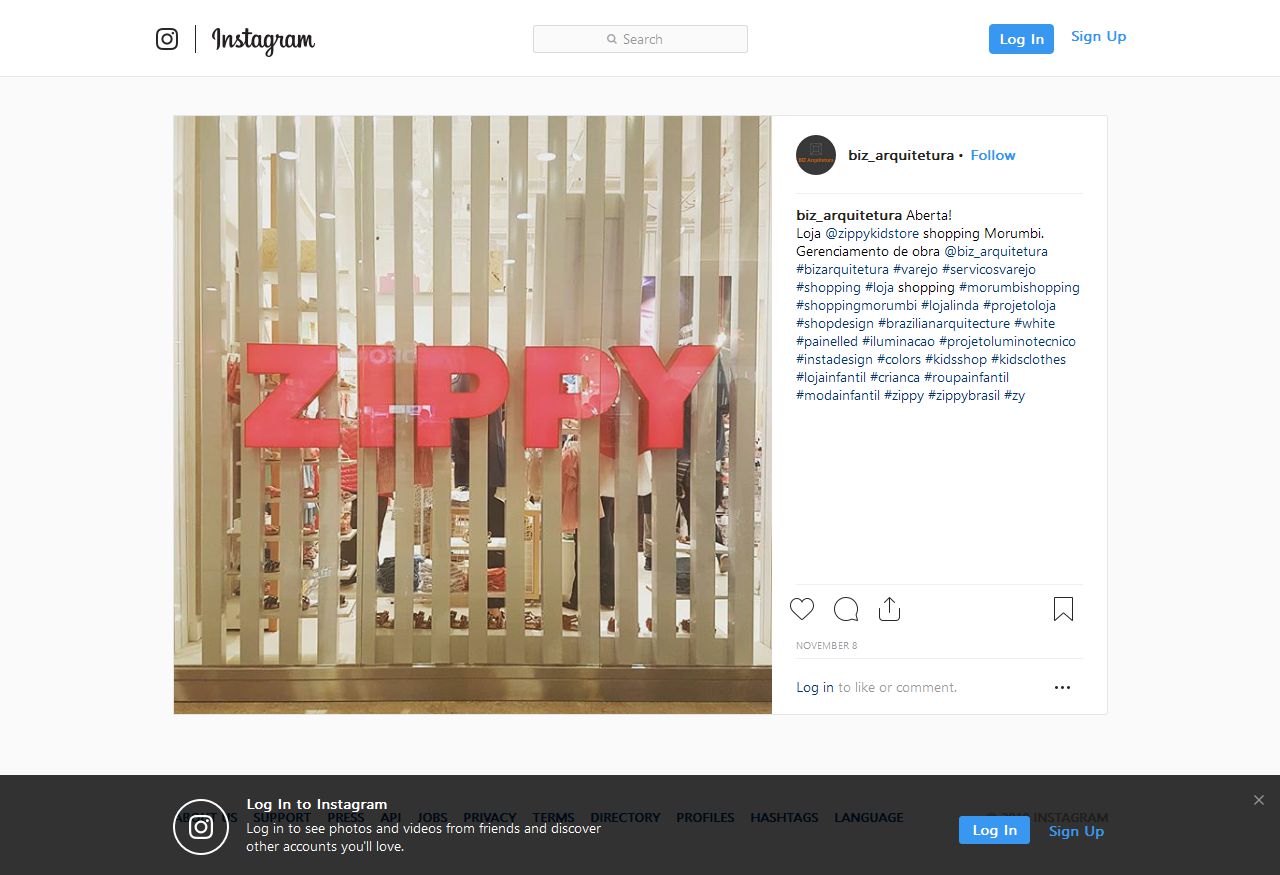Screen dimensions: 1280x875
Task: Save post with bookmark icon
Action: [x=1063, y=609]
